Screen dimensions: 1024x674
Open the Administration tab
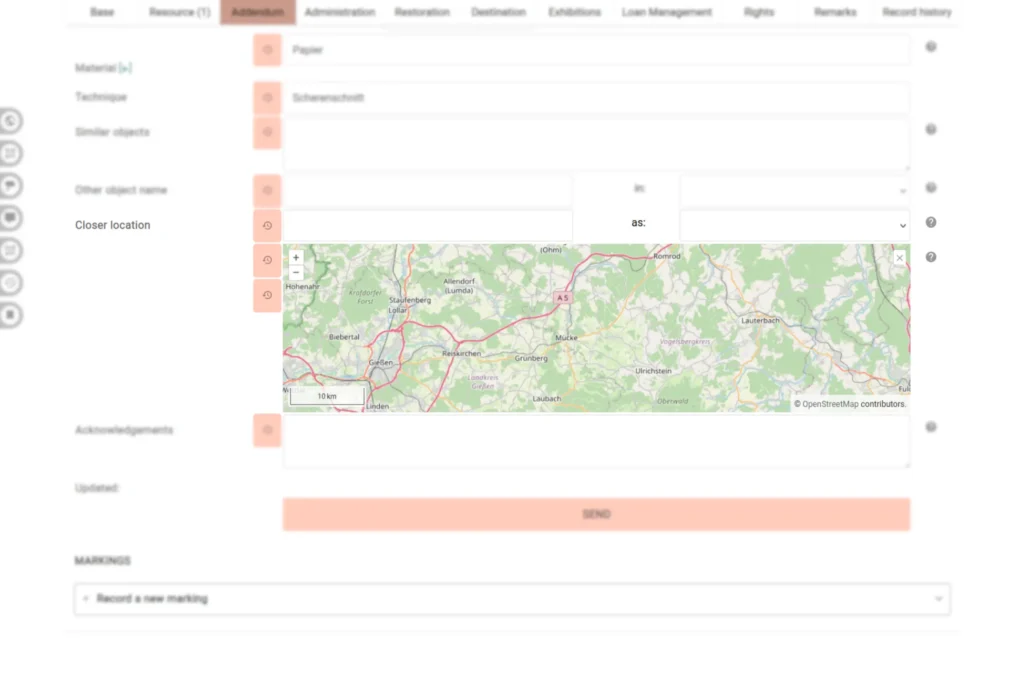(340, 12)
